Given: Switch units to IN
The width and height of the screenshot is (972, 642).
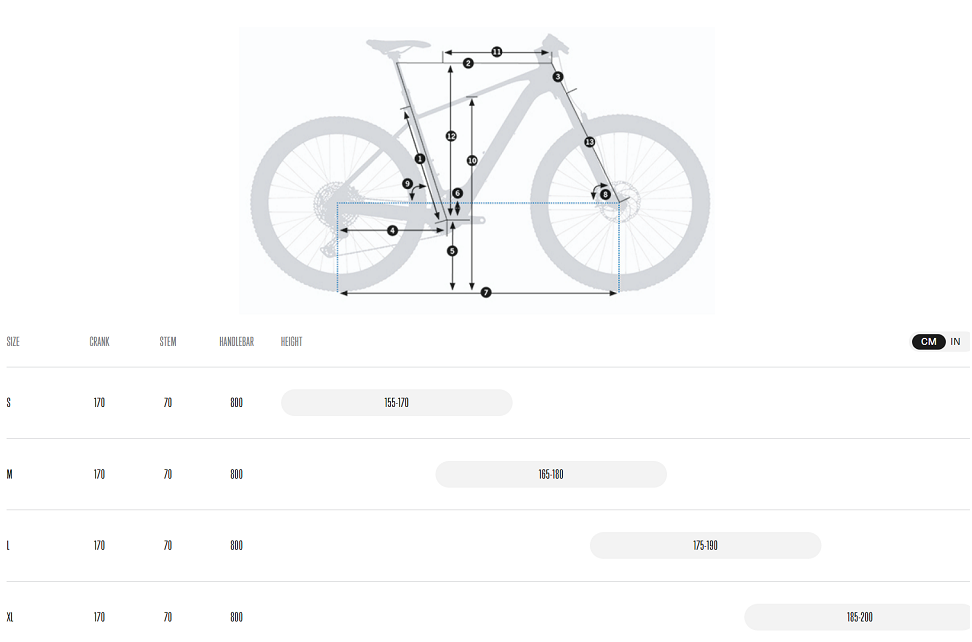Looking at the screenshot, I should click(x=955, y=341).
